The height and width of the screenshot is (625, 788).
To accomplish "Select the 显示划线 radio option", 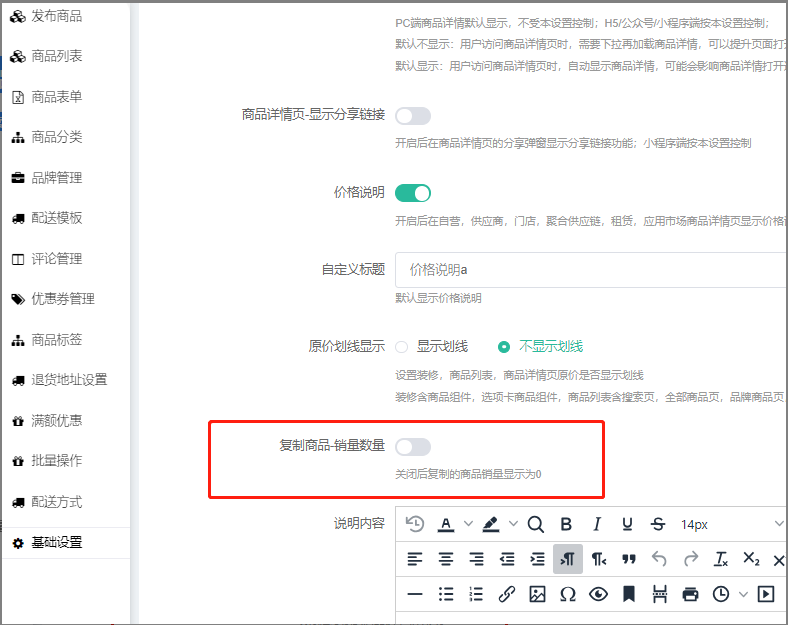I will 402,347.
